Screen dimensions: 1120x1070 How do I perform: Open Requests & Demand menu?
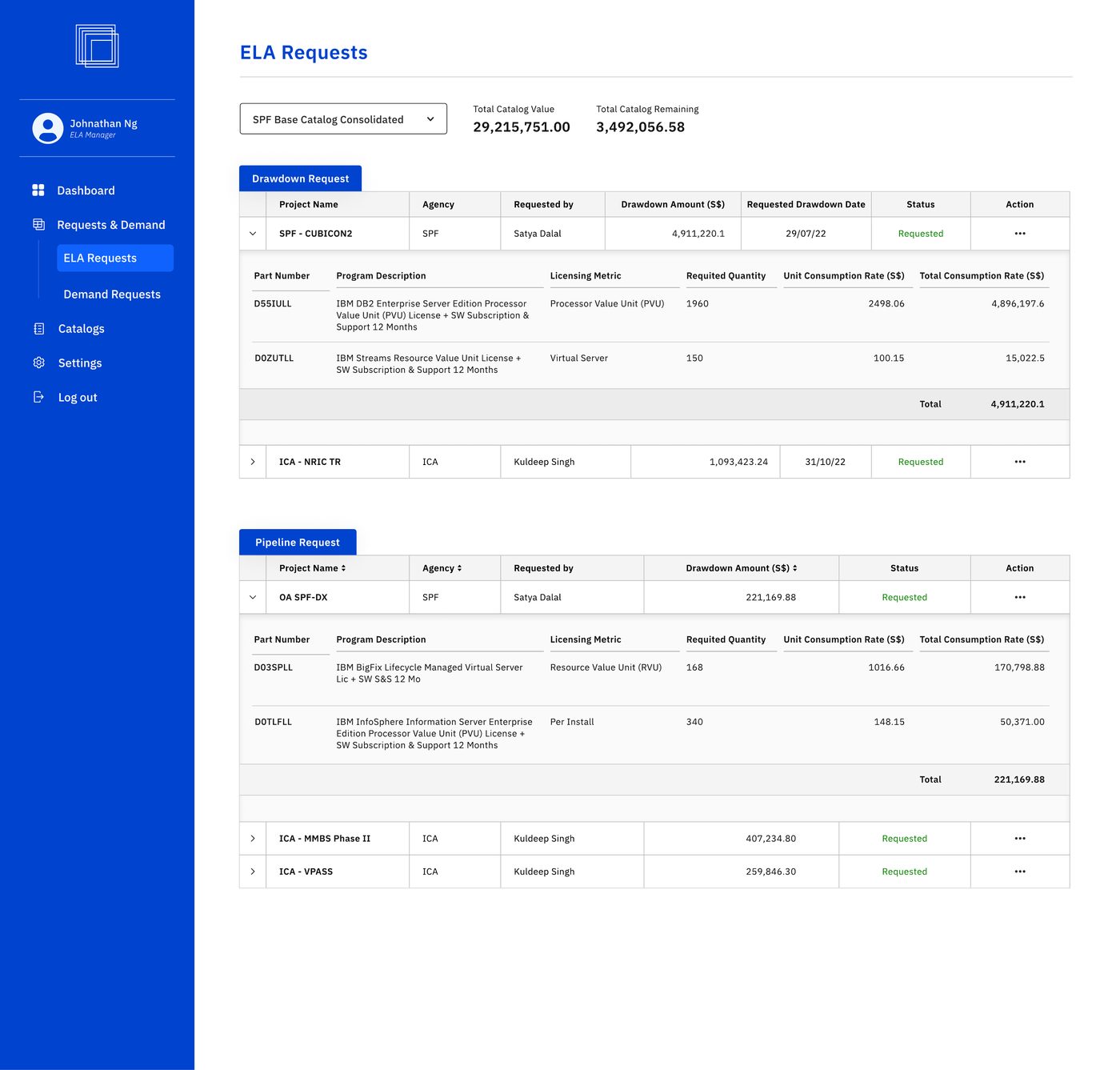pyautogui.click(x=111, y=225)
